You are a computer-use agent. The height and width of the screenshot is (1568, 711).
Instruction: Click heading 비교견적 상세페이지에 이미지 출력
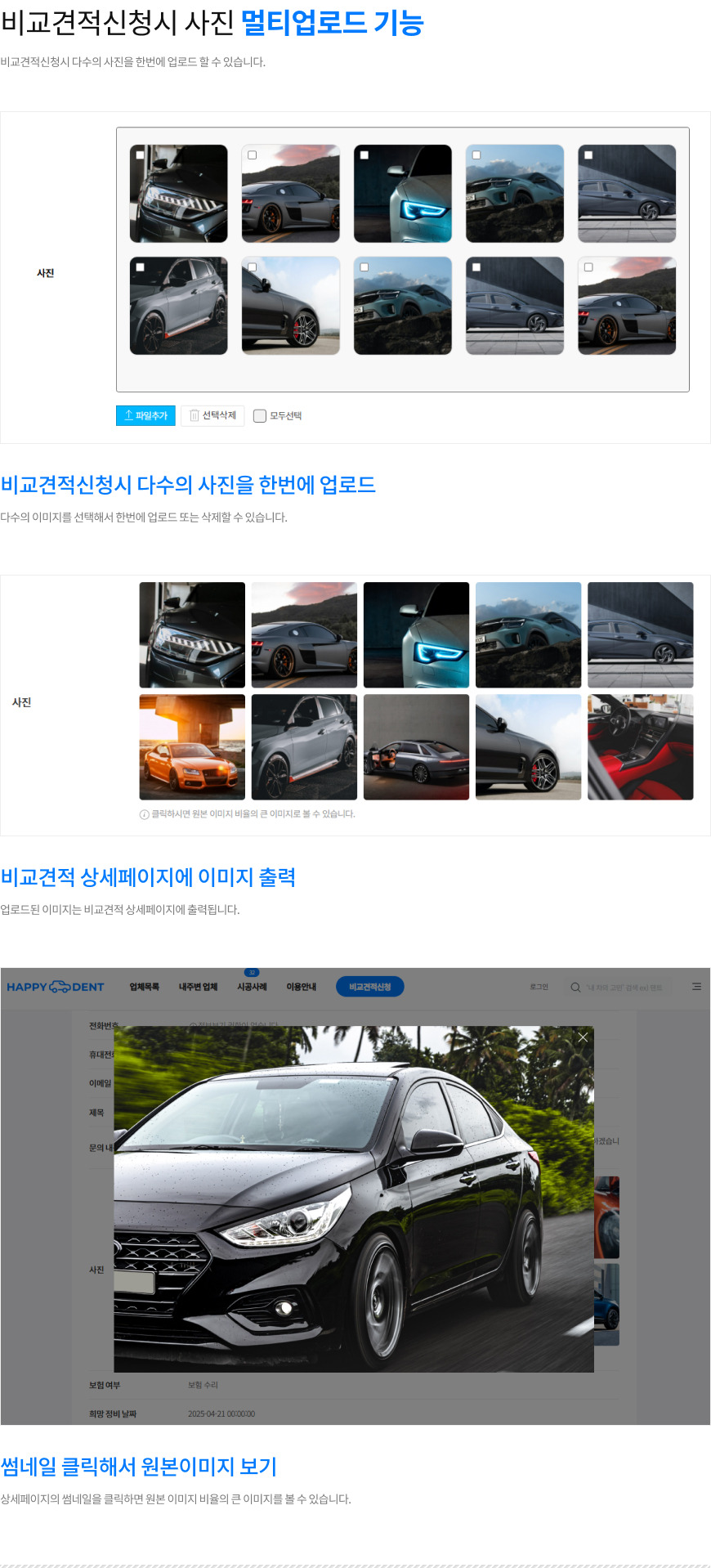[x=148, y=877]
